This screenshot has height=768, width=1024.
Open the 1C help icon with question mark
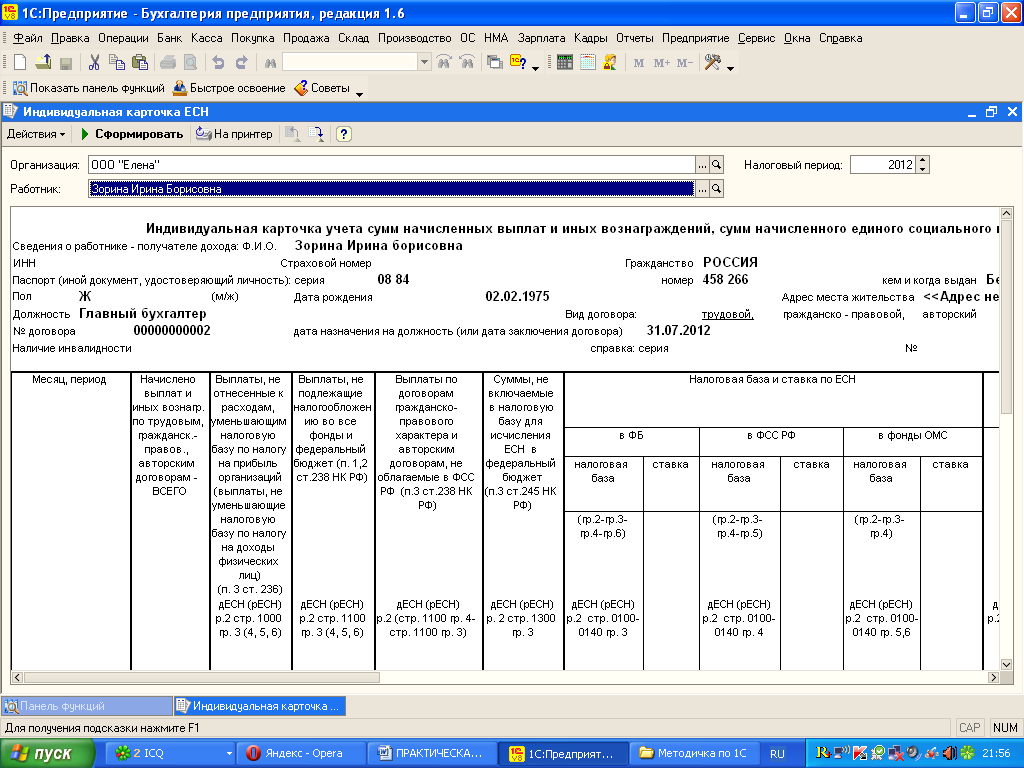519,63
